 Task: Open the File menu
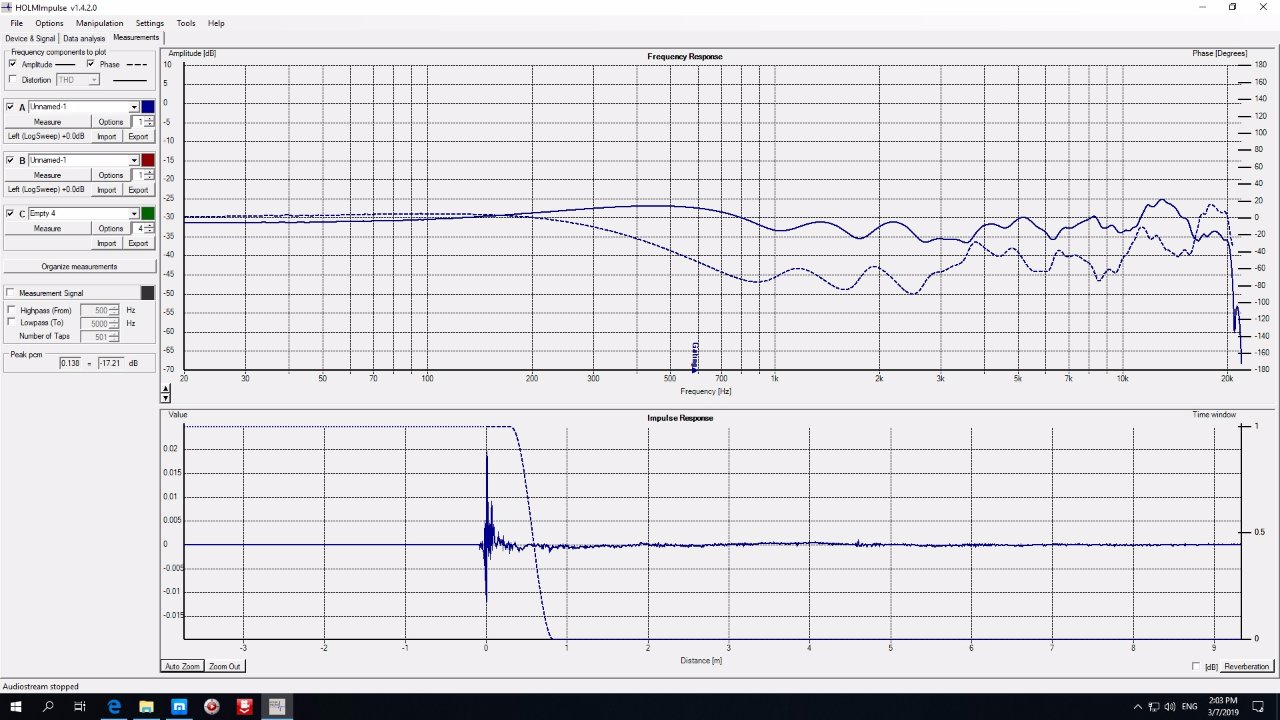coord(16,23)
